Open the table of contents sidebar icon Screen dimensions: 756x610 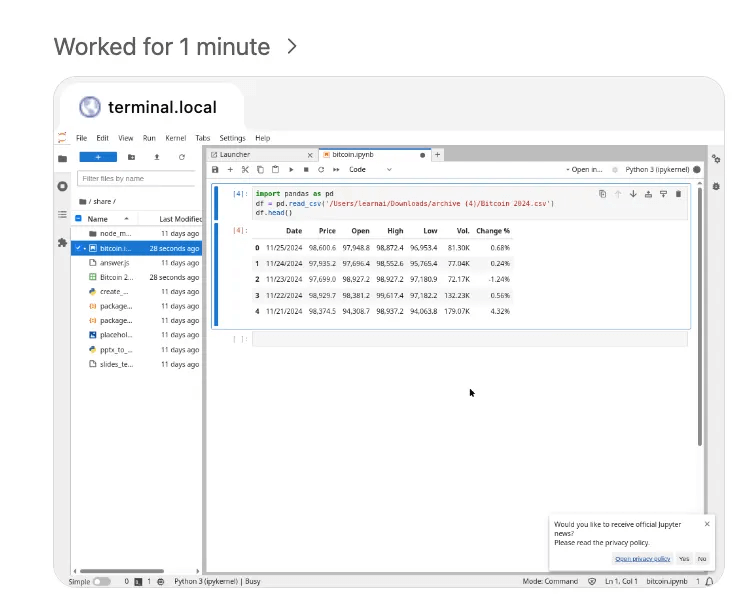63,214
